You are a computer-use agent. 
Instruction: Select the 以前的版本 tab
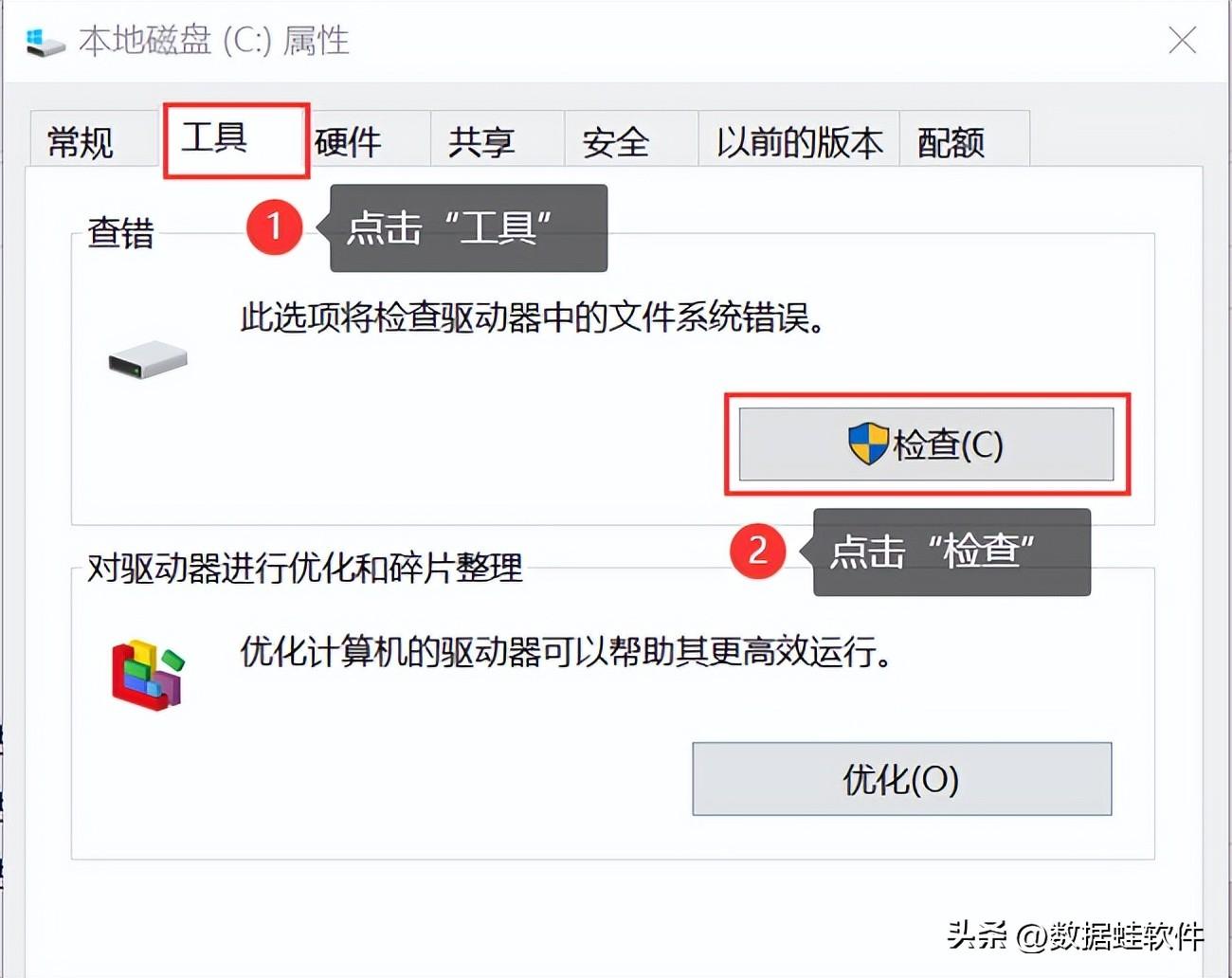point(798,140)
